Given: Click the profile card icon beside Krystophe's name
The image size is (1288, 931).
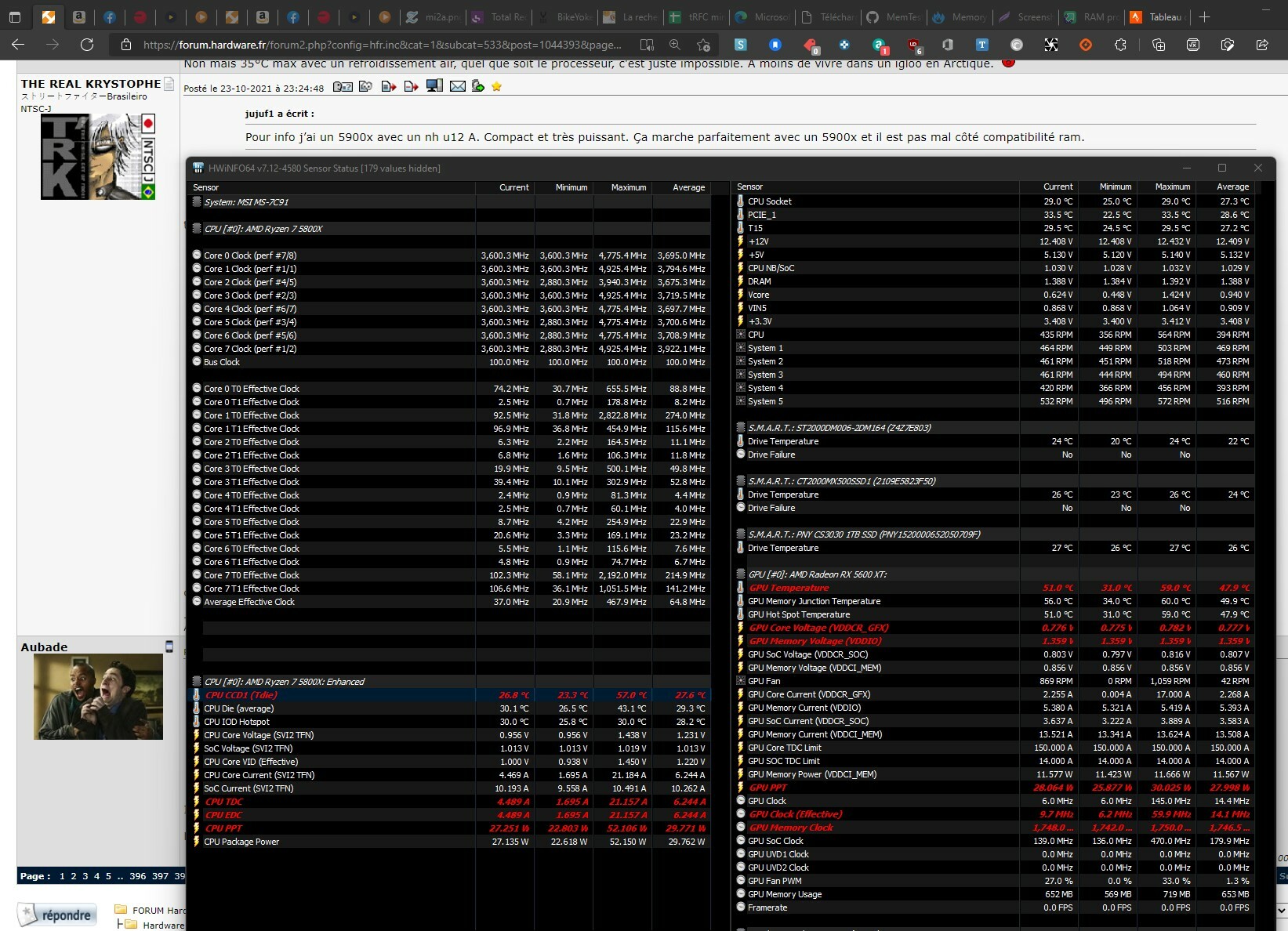Looking at the screenshot, I should click(x=169, y=84).
